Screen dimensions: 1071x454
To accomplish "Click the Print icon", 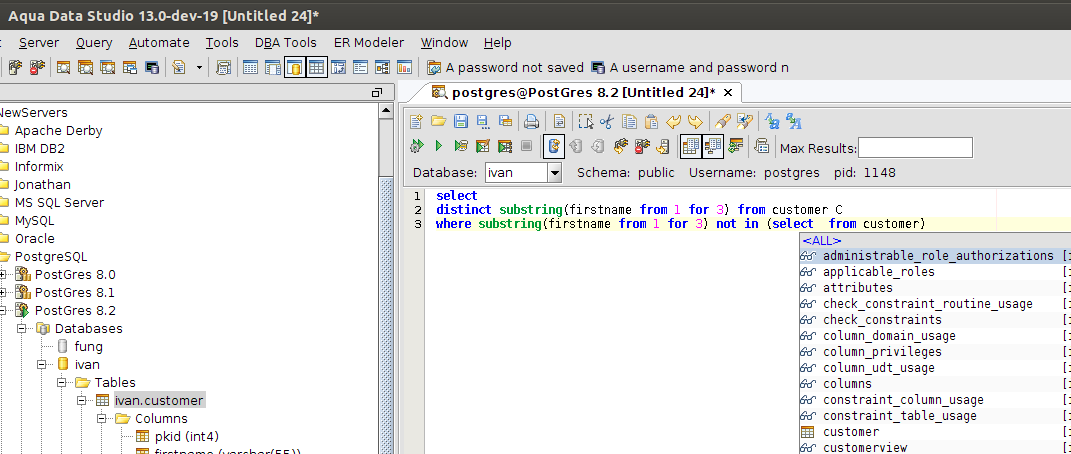I will (531, 122).
